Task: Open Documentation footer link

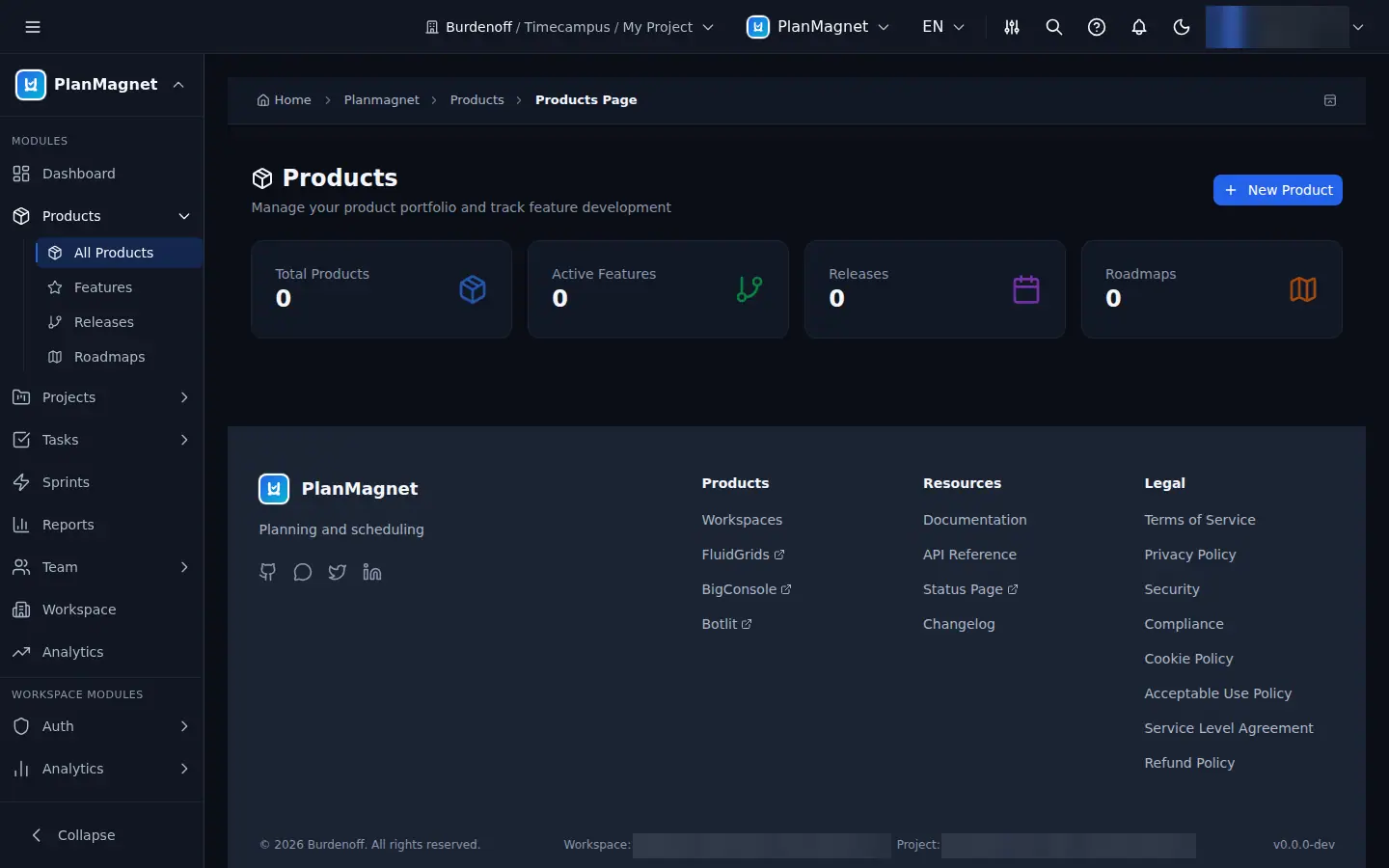Action: [974, 520]
